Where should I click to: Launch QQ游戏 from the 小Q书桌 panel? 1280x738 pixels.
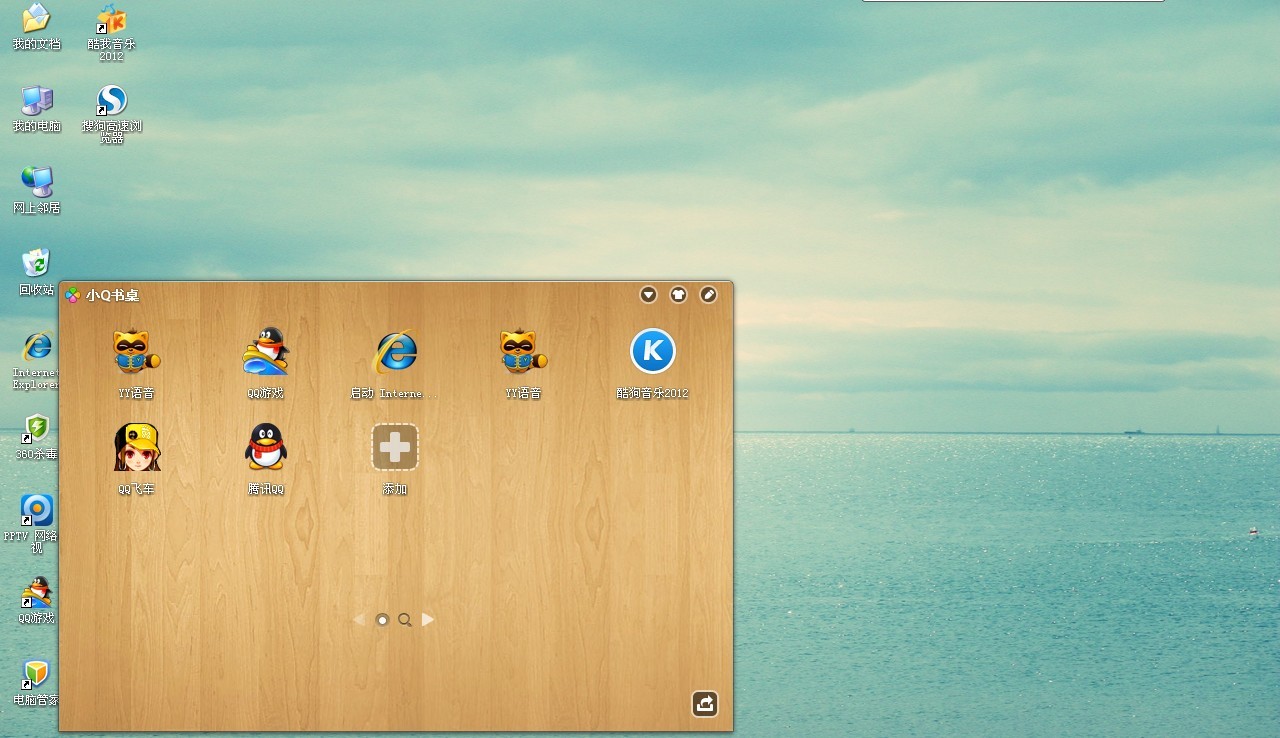pyautogui.click(x=265, y=352)
